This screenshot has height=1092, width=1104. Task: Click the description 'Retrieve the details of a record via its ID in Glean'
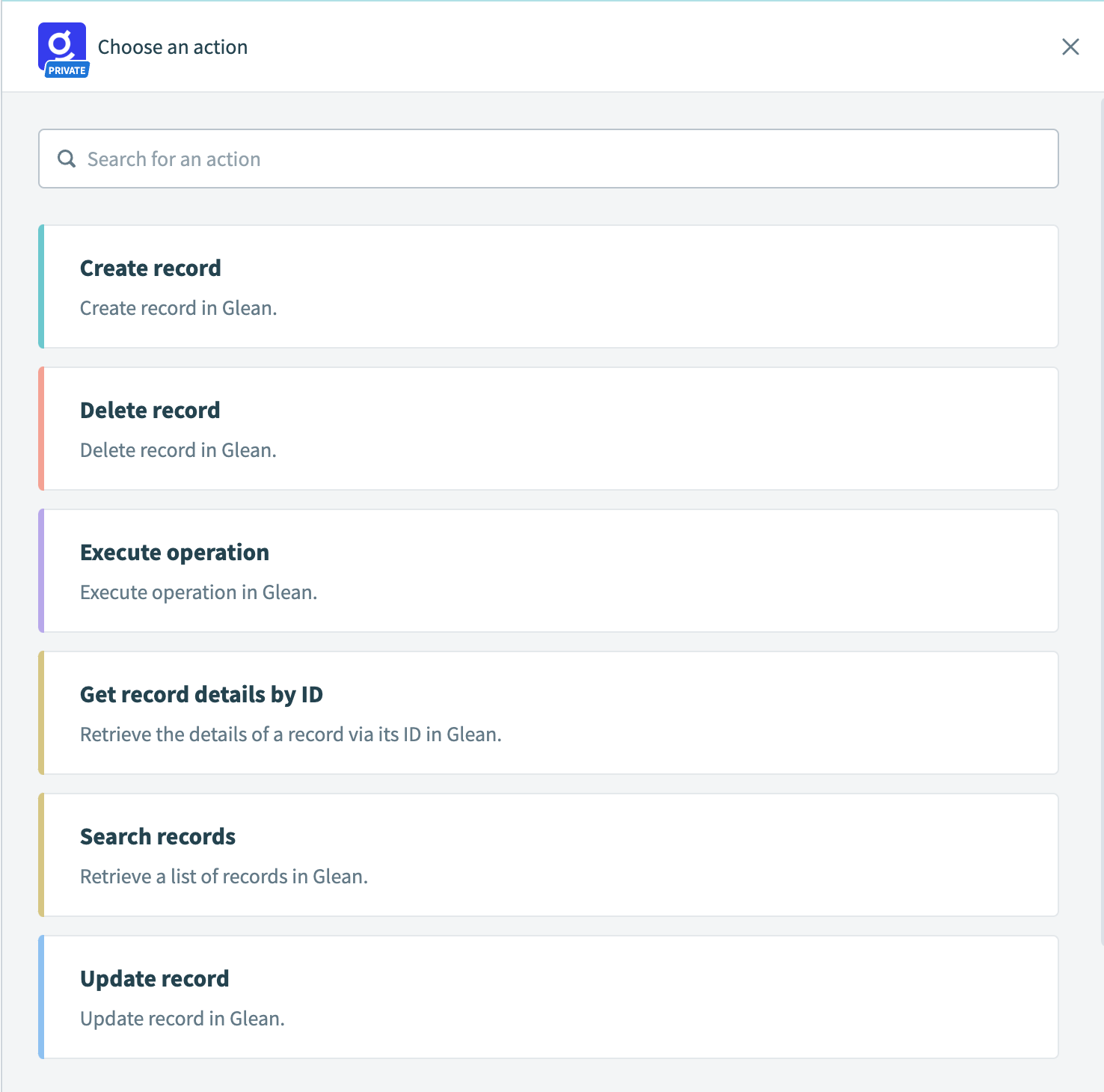(x=290, y=734)
